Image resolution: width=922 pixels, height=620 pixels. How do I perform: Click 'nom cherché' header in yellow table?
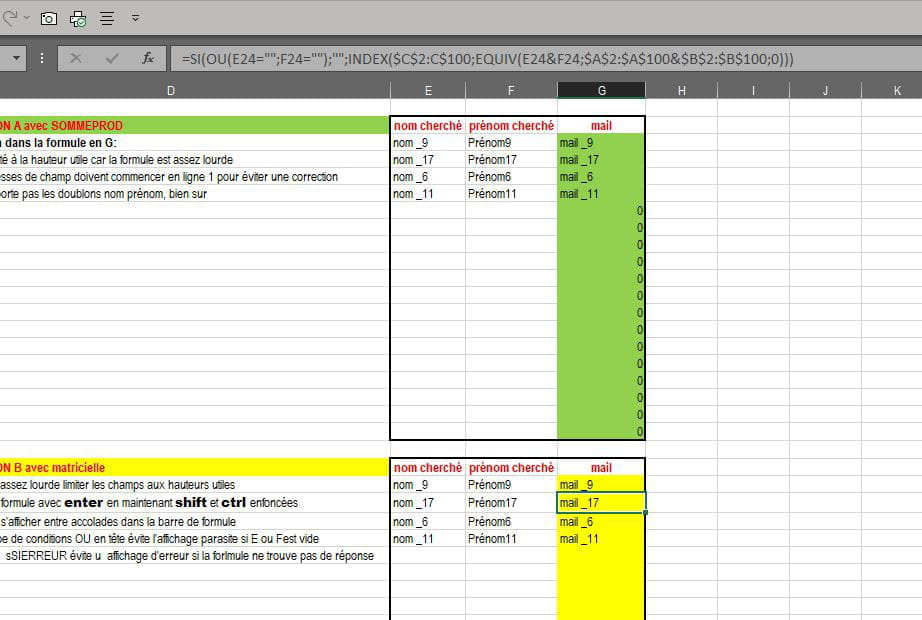click(x=427, y=468)
